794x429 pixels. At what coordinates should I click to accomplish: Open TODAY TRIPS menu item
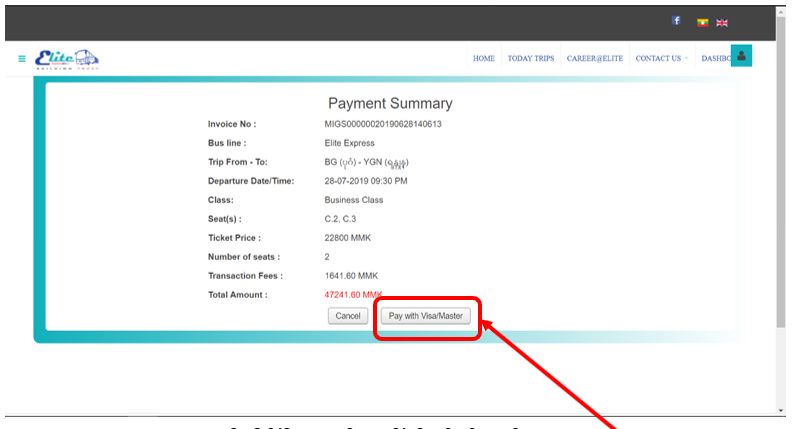[x=530, y=59]
